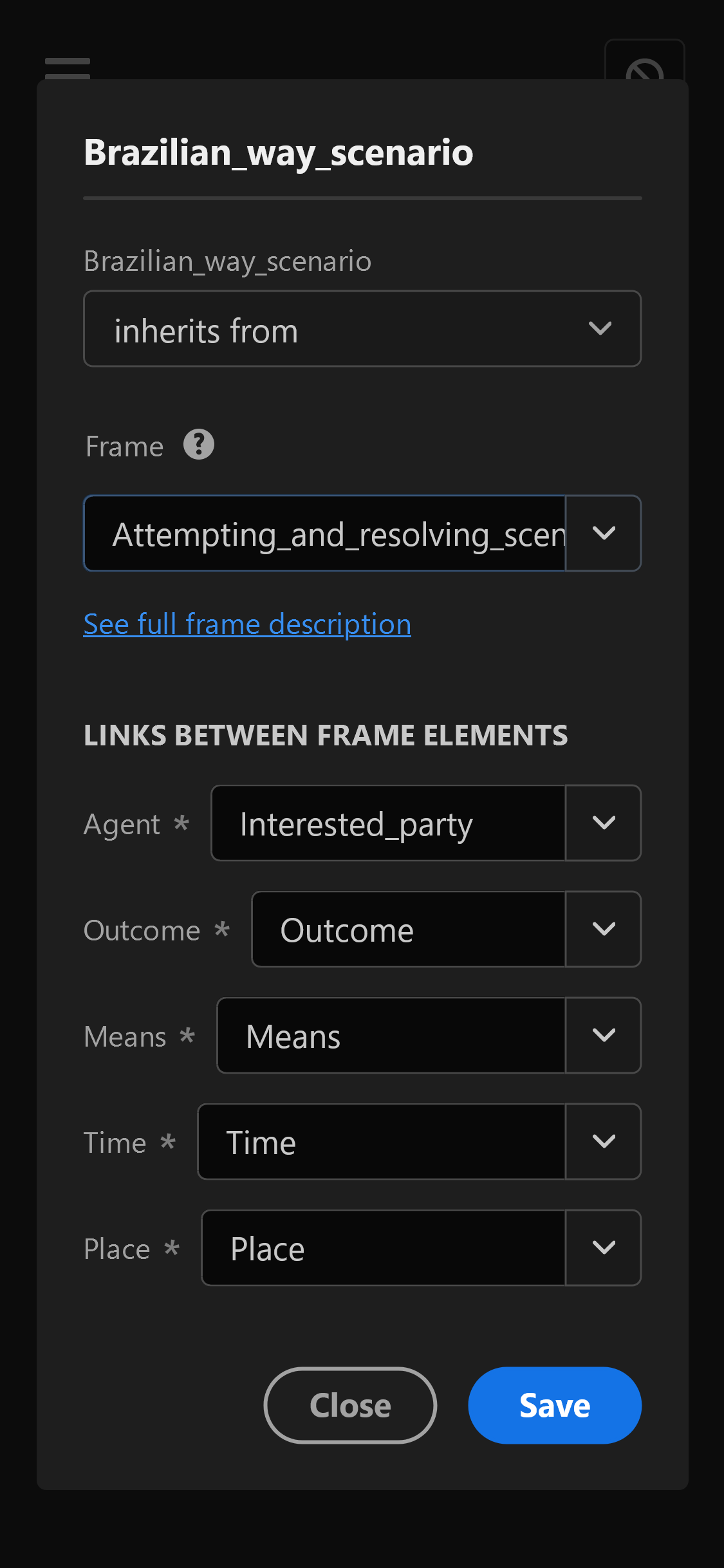Viewport: 724px width, 1568px height.
Task: Open the 'inherits from' relation dropdown
Action: (x=362, y=329)
